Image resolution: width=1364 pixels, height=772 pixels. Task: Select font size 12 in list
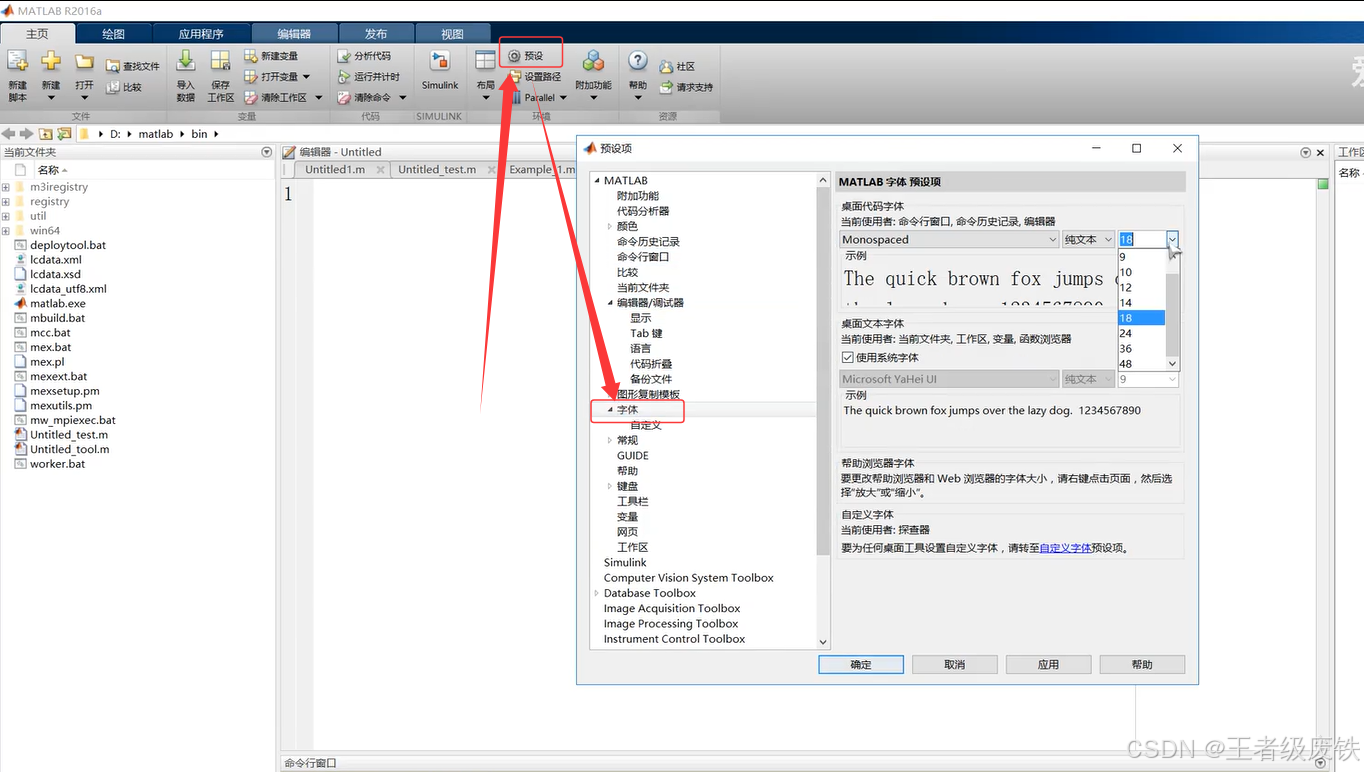[x=1141, y=287]
